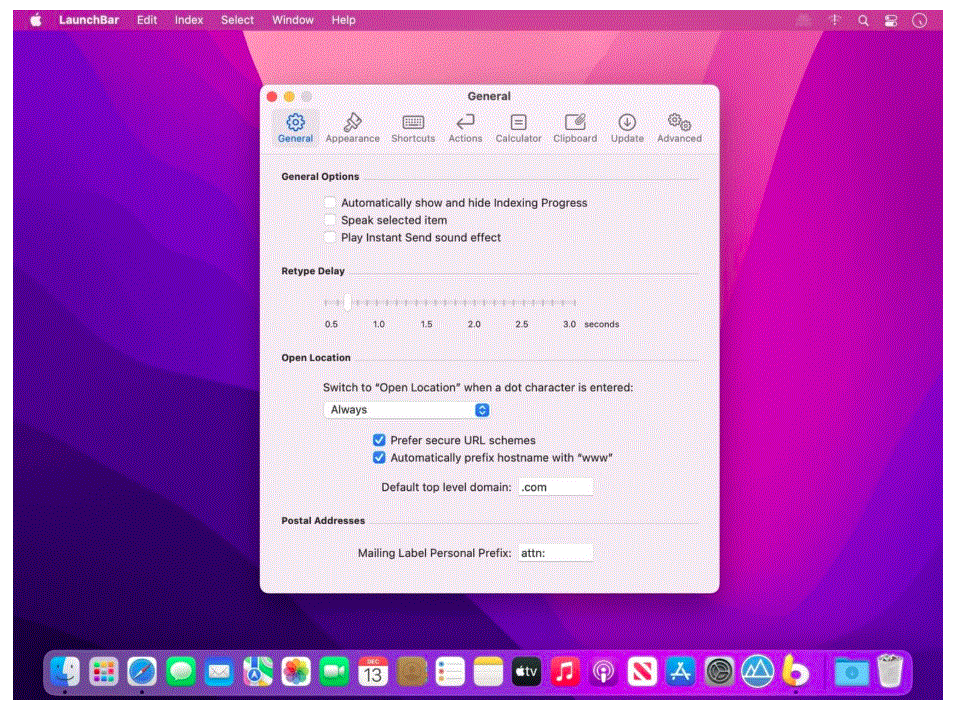Open News from the Dock
This screenshot has width=953, height=709.
642,672
